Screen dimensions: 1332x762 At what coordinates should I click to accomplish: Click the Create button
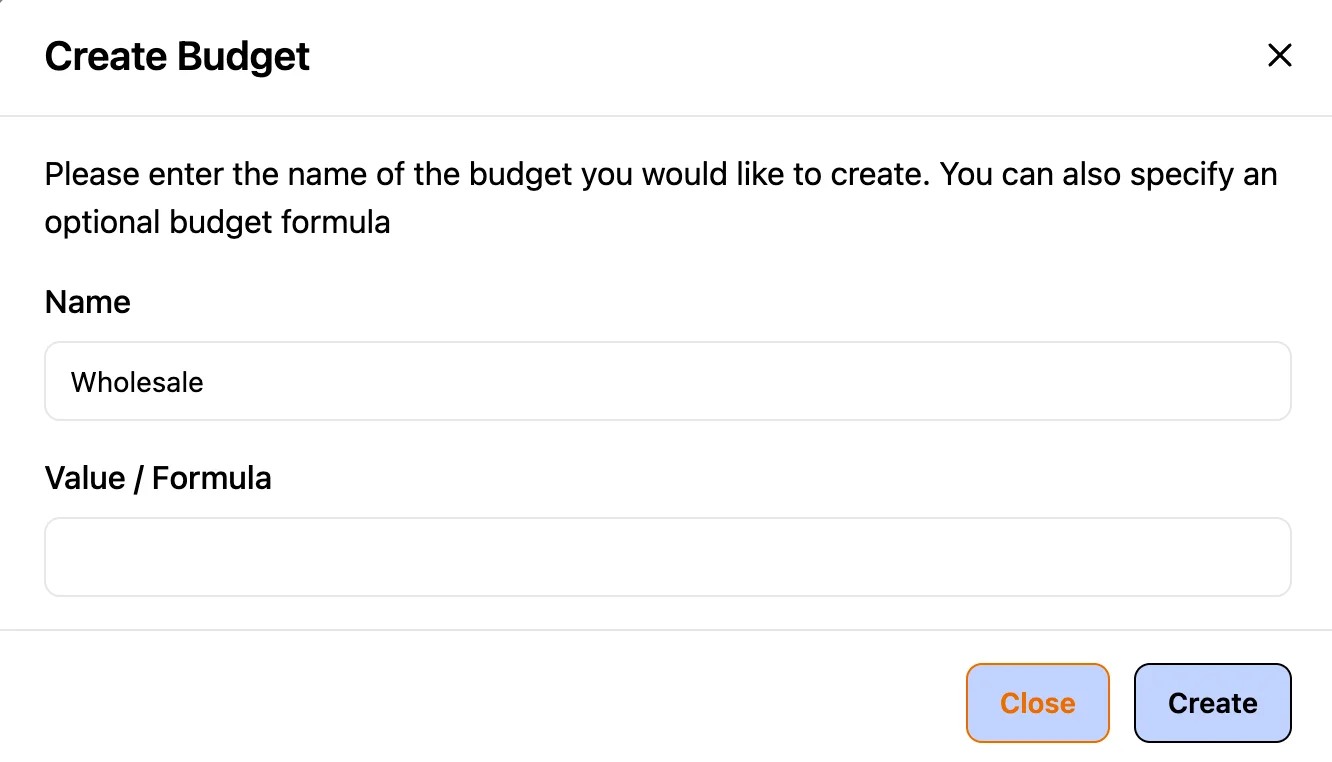tap(1212, 703)
